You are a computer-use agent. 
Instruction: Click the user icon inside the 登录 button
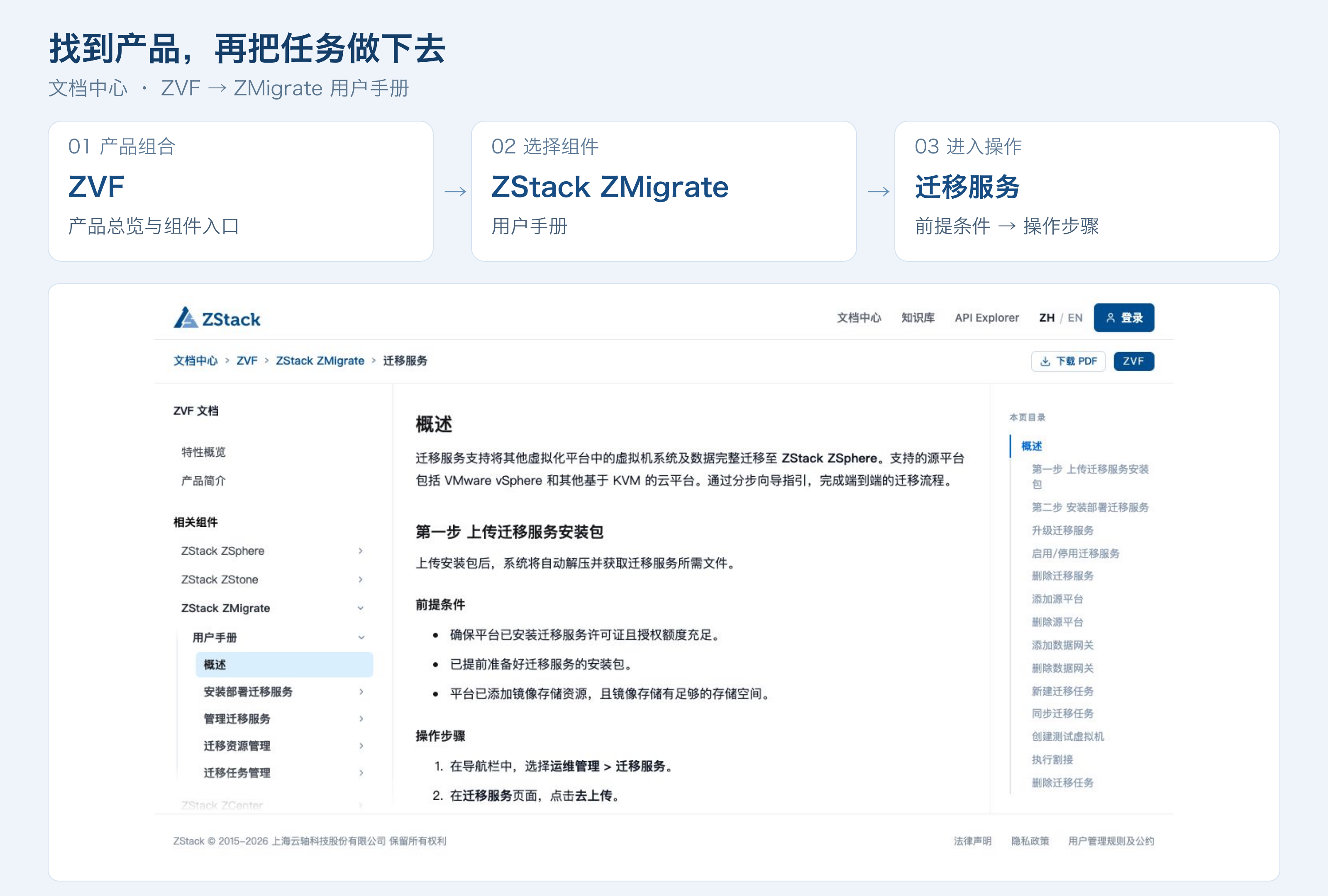pyautogui.click(x=1110, y=317)
